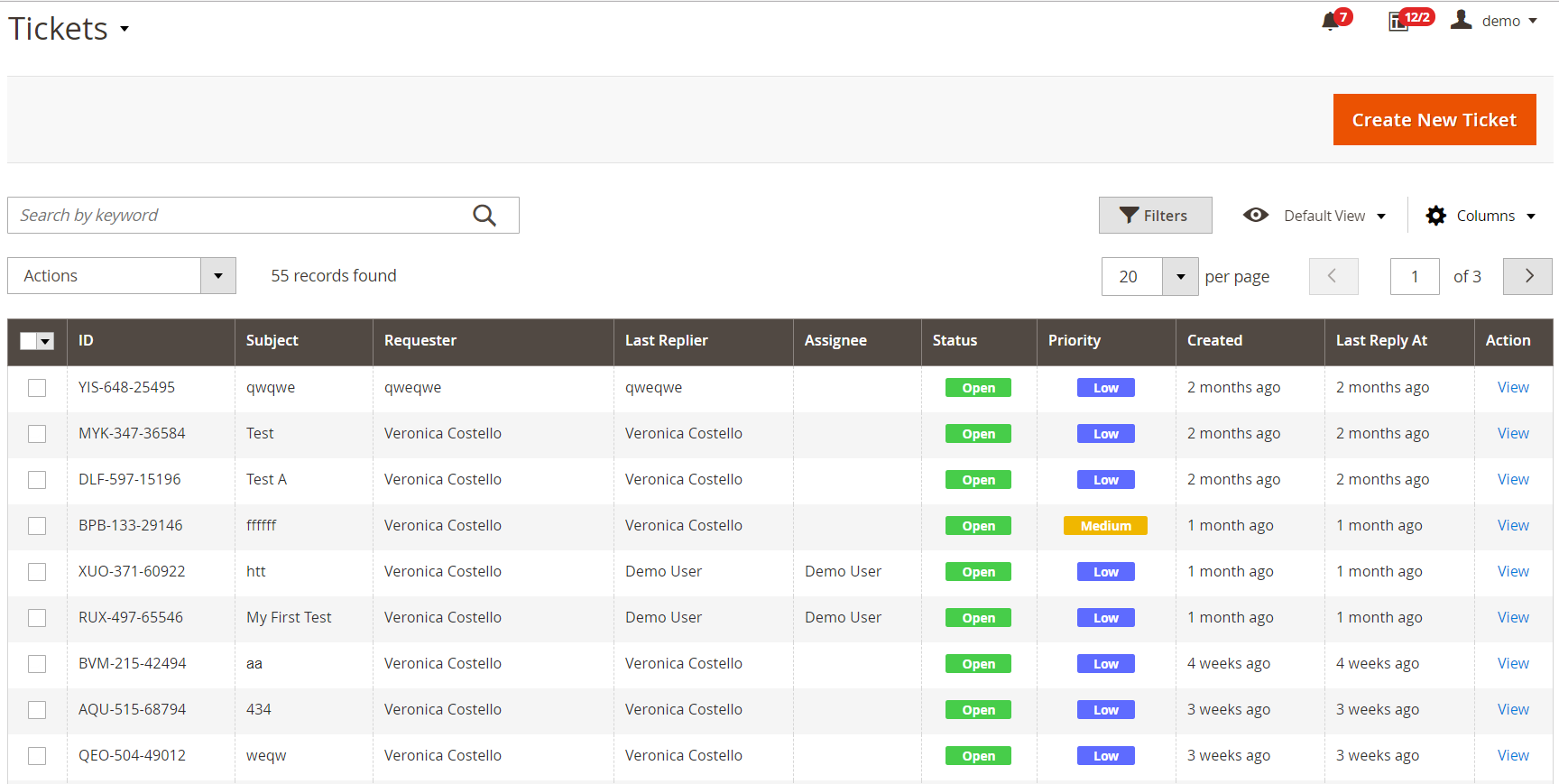The width and height of the screenshot is (1559, 784).
Task: Go to next page arrow
Action: point(1527,276)
